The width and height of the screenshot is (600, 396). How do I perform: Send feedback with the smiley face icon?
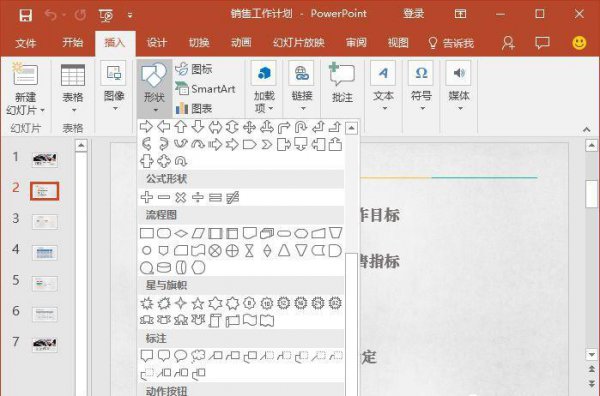click(x=579, y=42)
